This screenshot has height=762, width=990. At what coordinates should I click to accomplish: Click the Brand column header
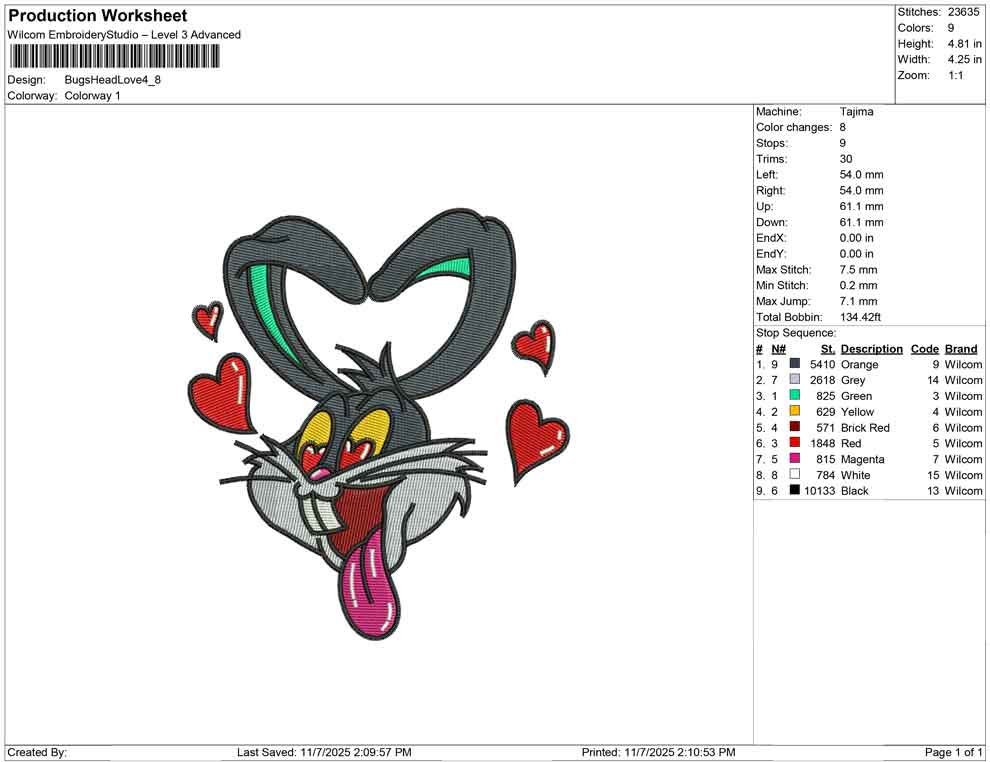(x=960, y=348)
